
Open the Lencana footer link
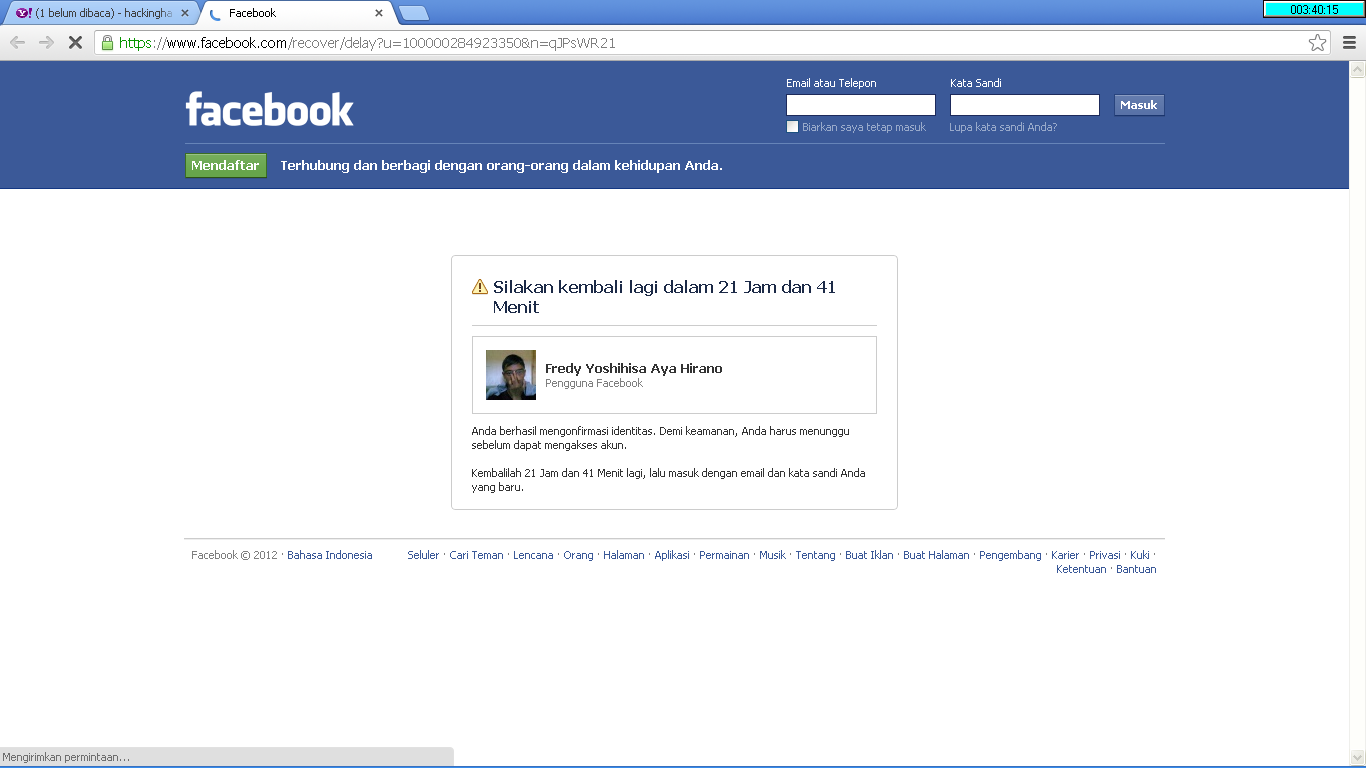pos(533,555)
